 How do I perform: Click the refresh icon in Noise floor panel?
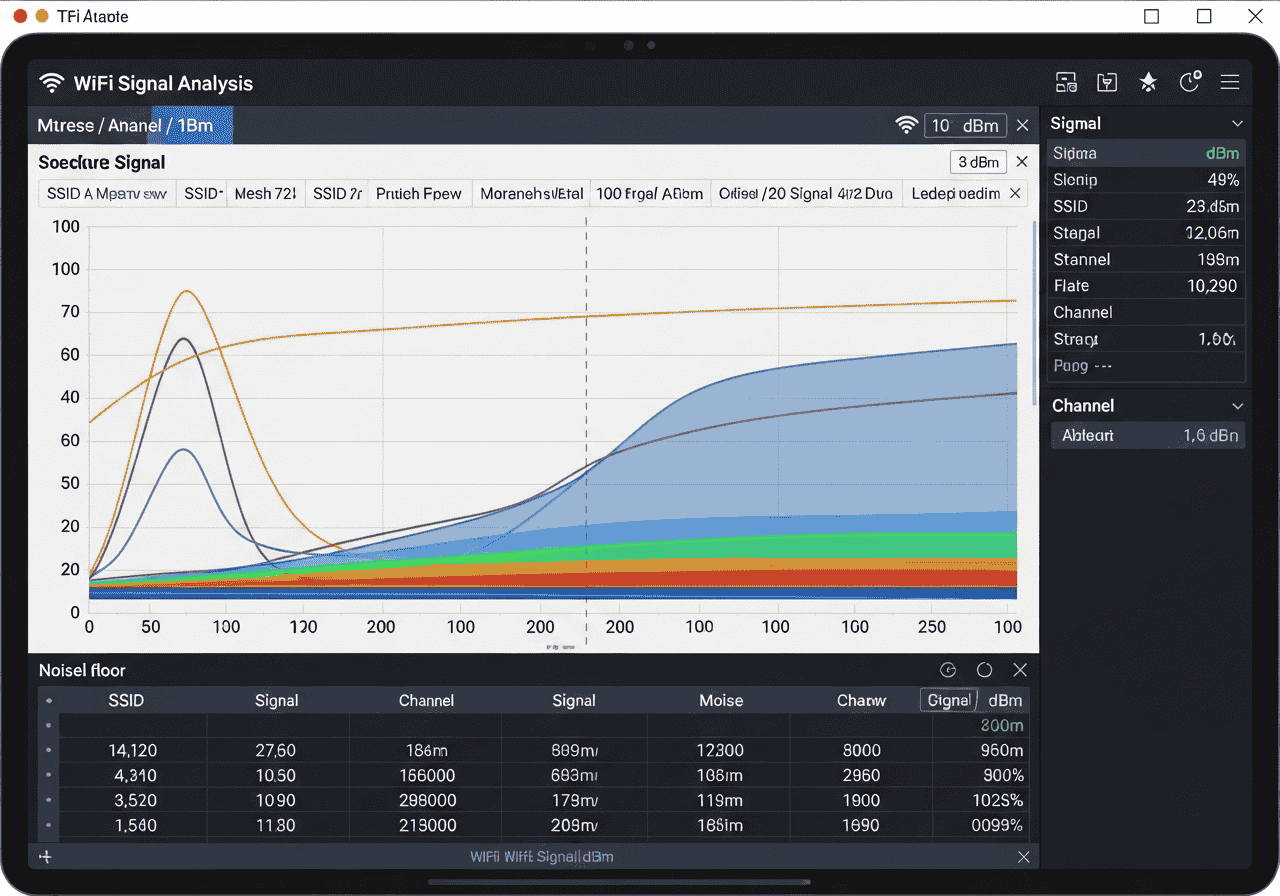(x=948, y=670)
